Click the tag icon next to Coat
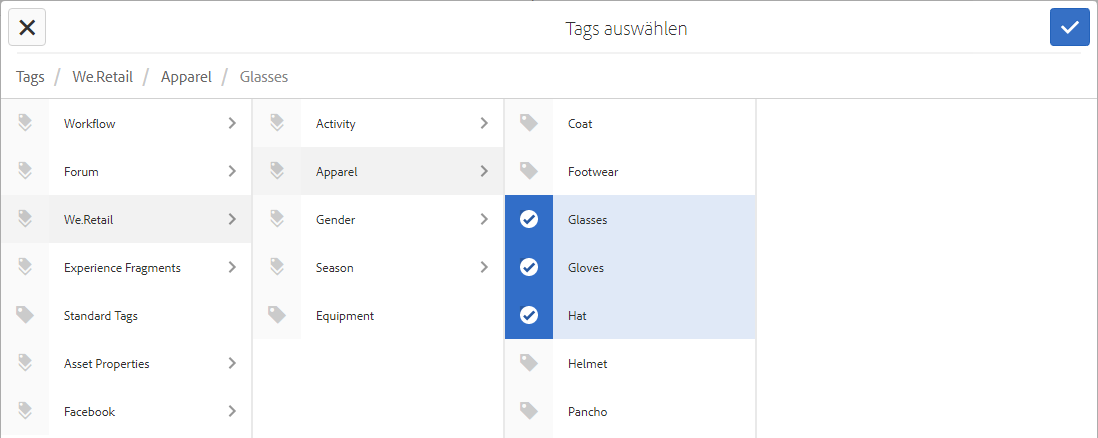 [x=529, y=123]
